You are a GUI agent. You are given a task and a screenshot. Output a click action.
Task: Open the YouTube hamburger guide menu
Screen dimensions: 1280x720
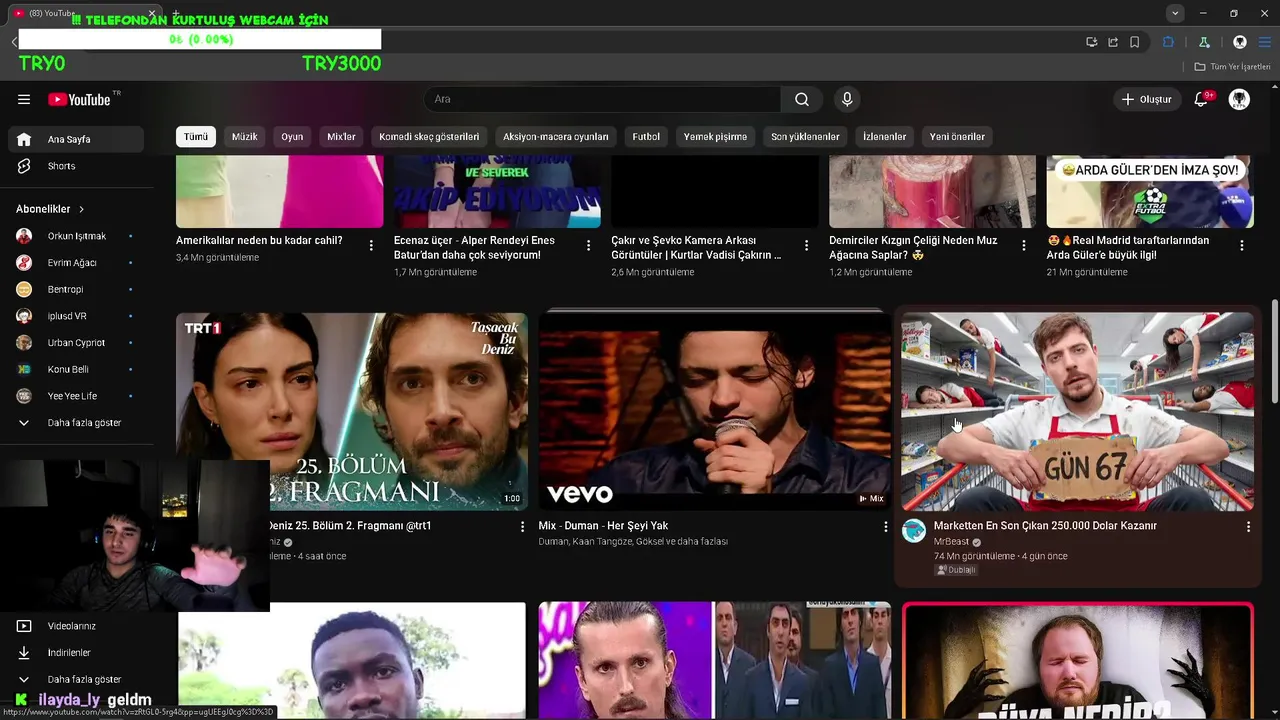click(24, 99)
